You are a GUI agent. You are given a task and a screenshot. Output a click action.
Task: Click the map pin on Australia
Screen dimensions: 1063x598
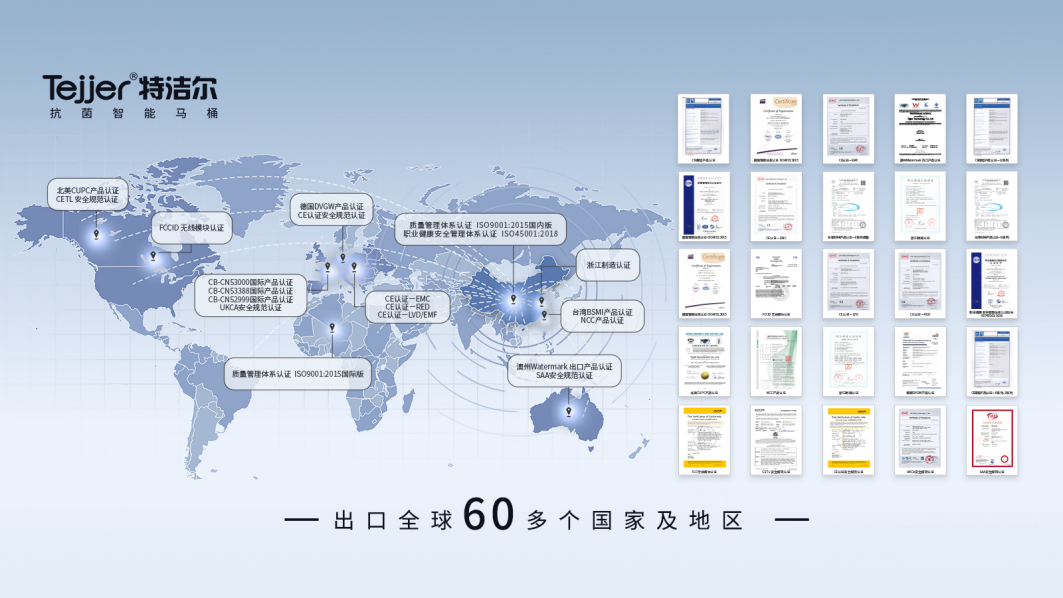click(x=569, y=412)
